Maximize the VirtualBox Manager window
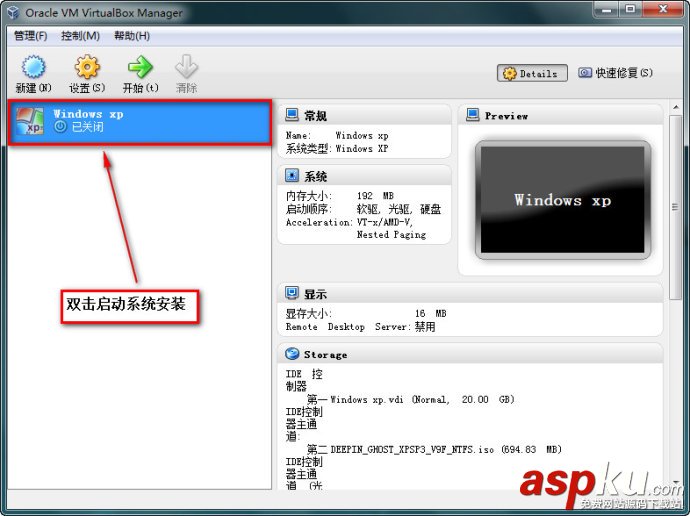The width and height of the screenshot is (690, 516). pyautogui.click(x=630, y=9)
